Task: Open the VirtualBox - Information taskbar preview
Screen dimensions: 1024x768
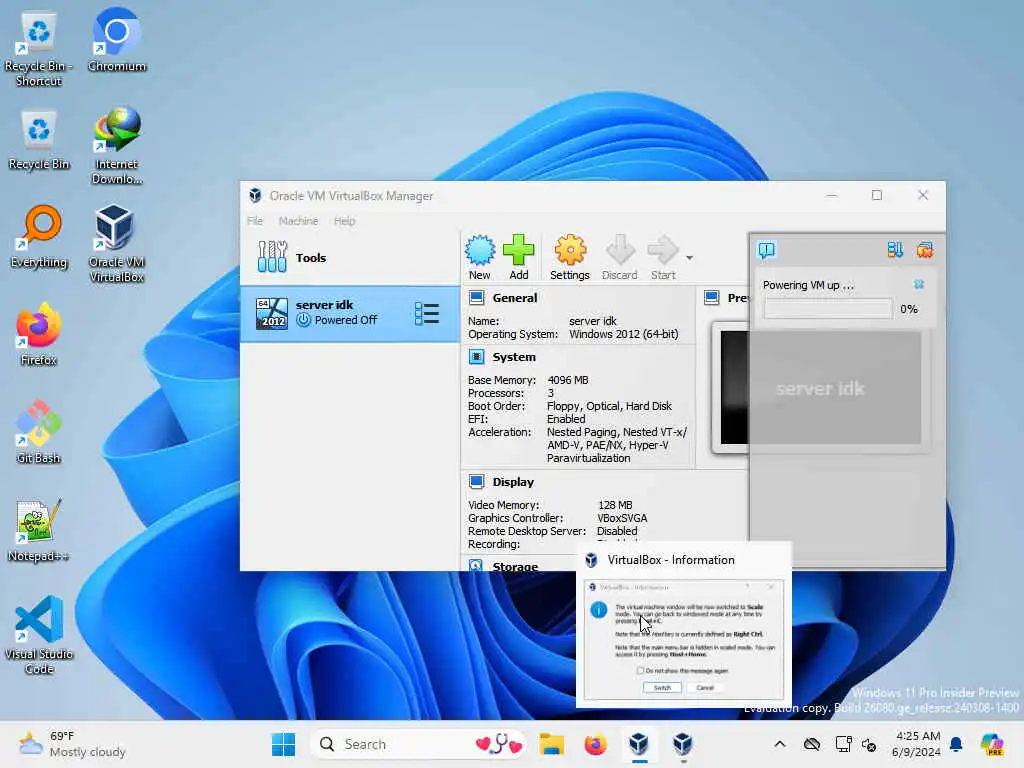Action: tap(684, 624)
